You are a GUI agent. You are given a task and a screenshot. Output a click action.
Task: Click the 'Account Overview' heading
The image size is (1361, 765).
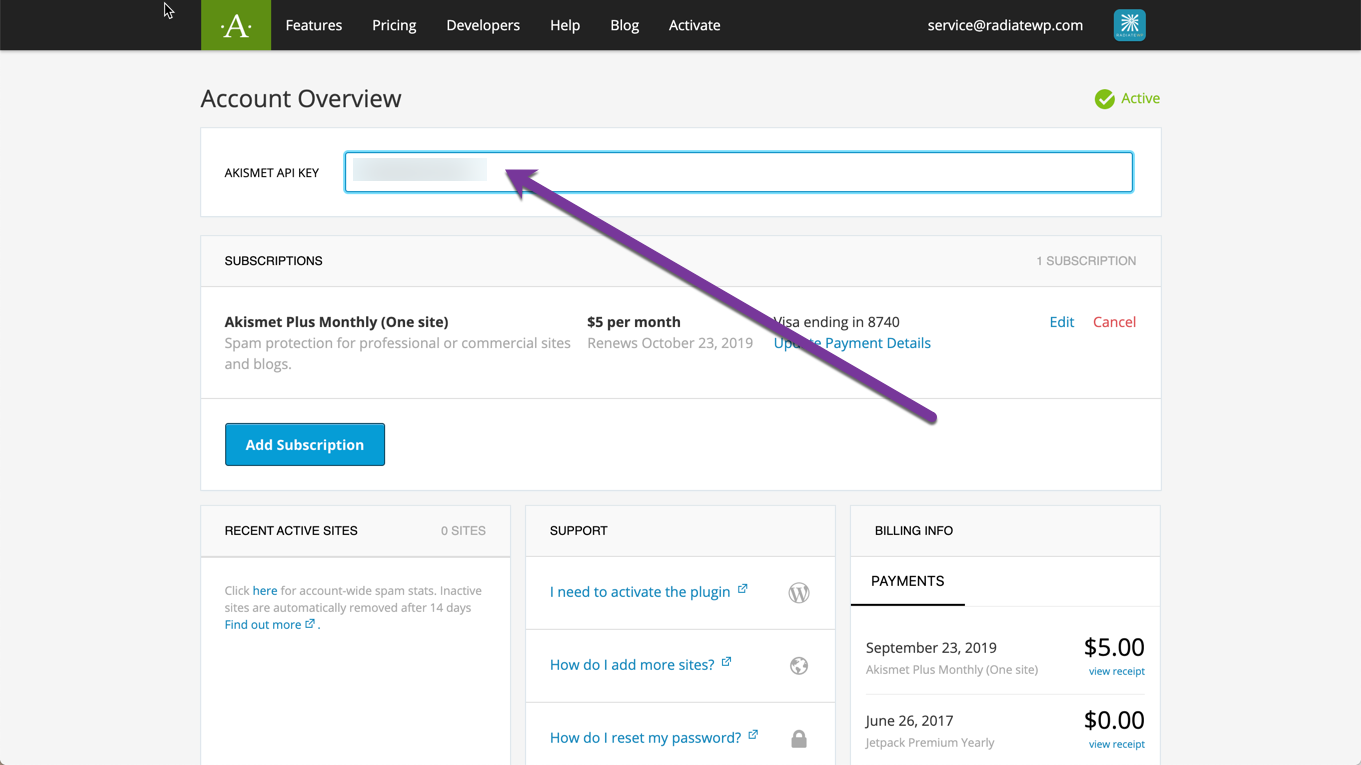click(x=301, y=98)
